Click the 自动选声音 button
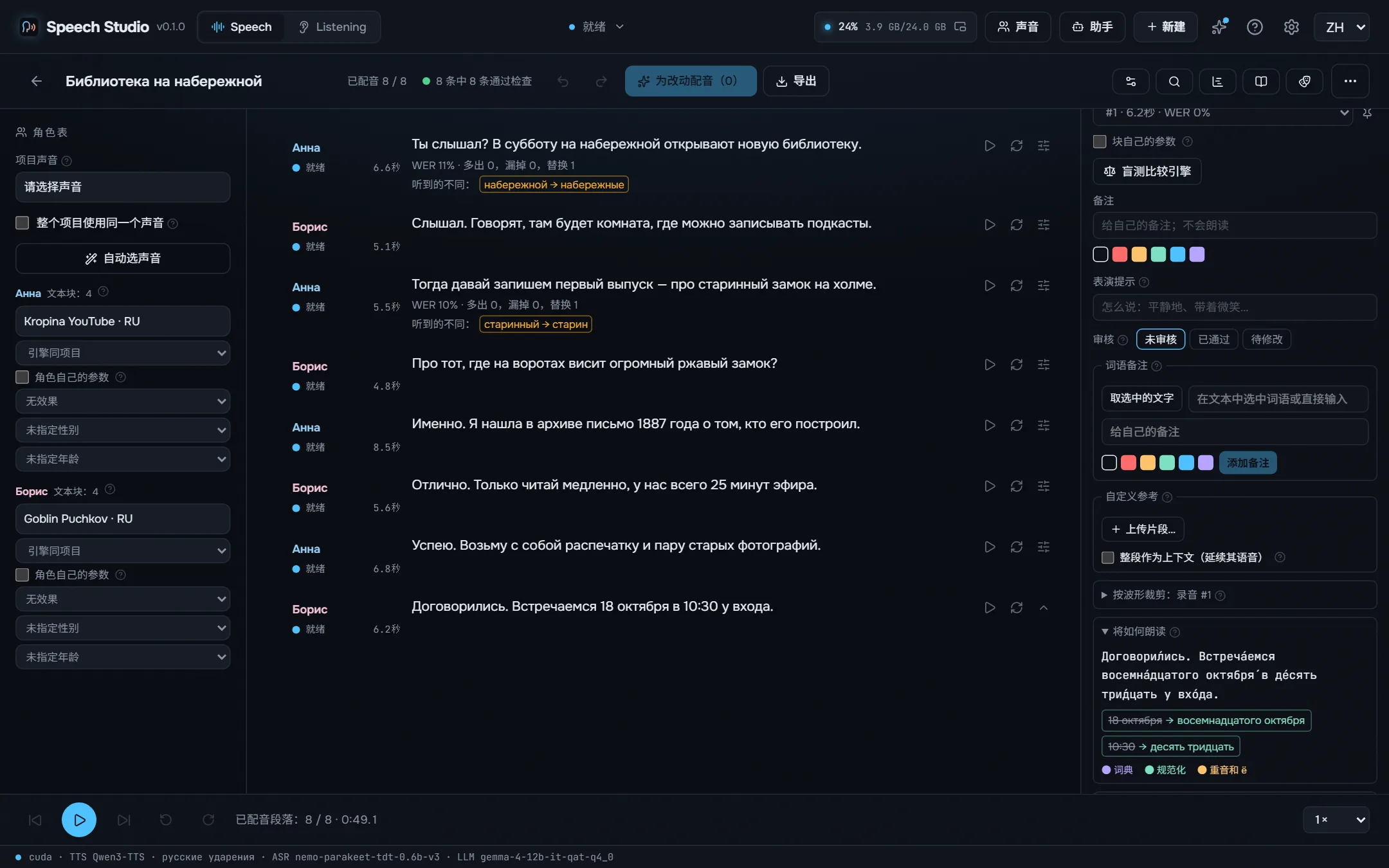 click(x=123, y=258)
